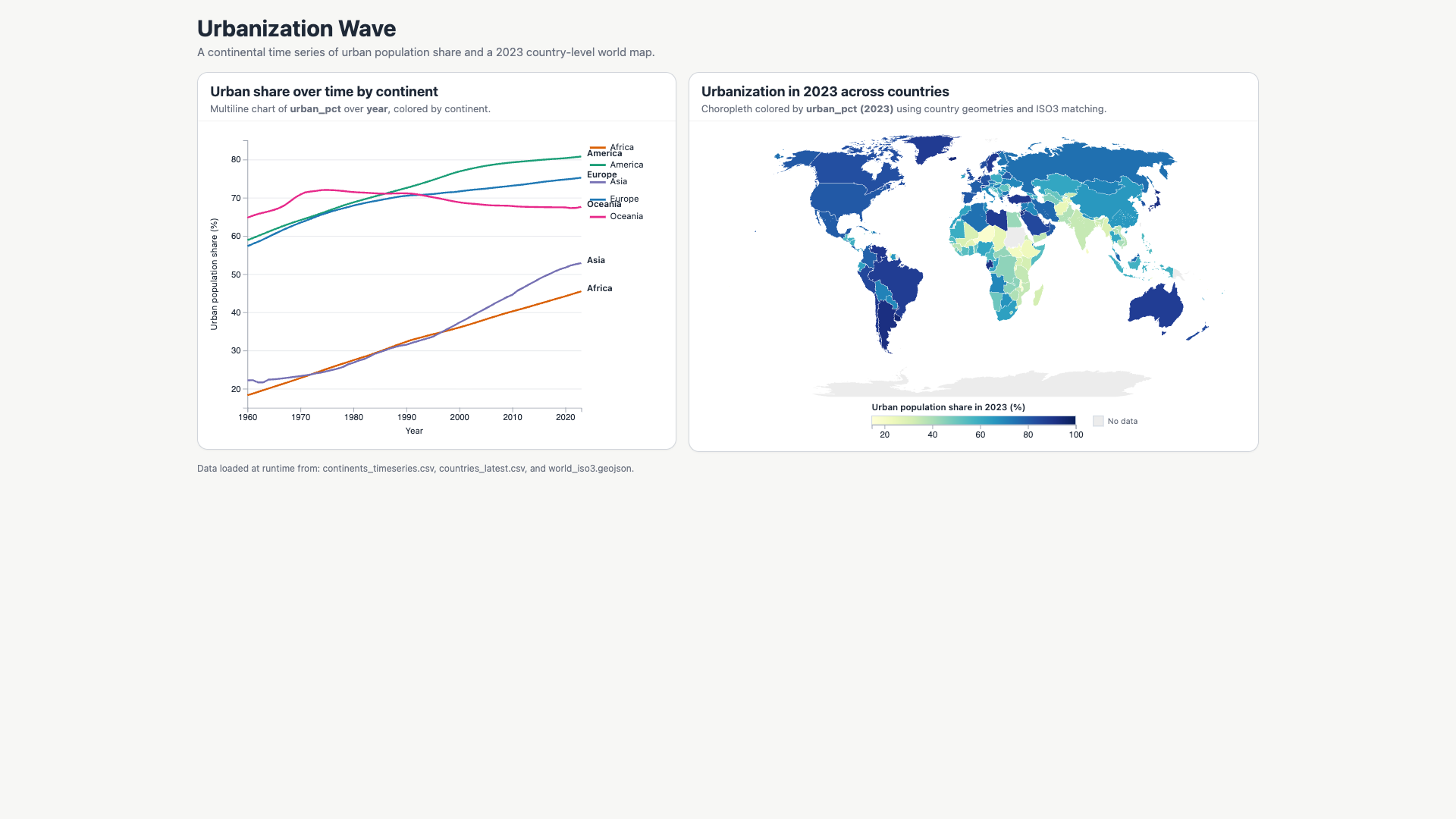This screenshot has width=1456, height=819.
Task: Select Australia on the world map
Action: coord(1155,307)
